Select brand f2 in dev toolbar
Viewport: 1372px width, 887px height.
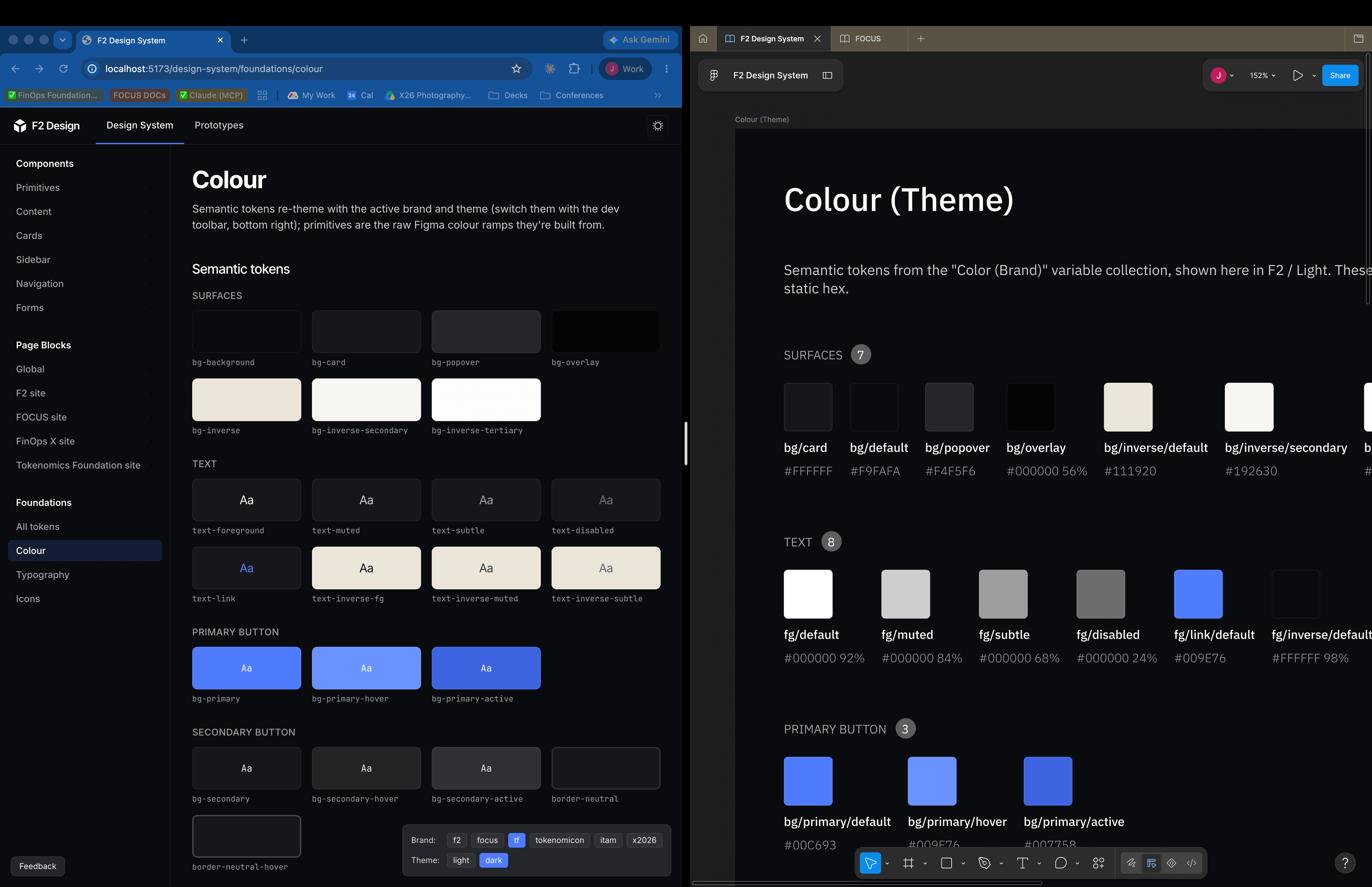pyautogui.click(x=457, y=840)
